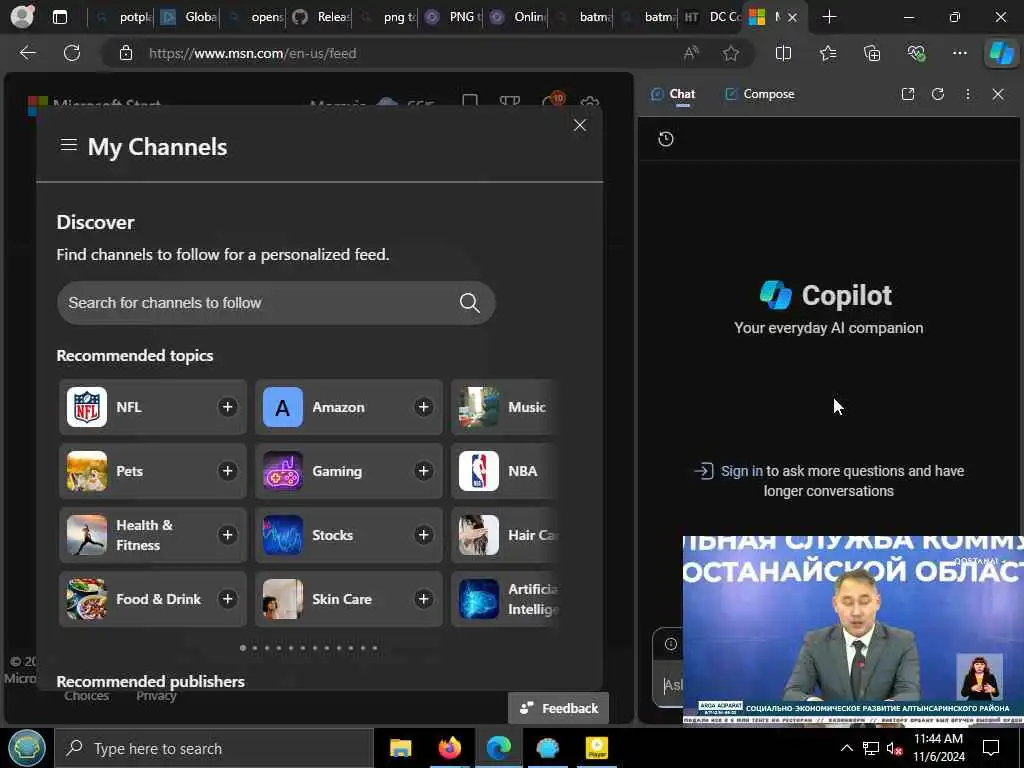Image resolution: width=1024 pixels, height=768 pixels.
Task: Focus the Search for channels to follow field
Action: pyautogui.click(x=276, y=303)
